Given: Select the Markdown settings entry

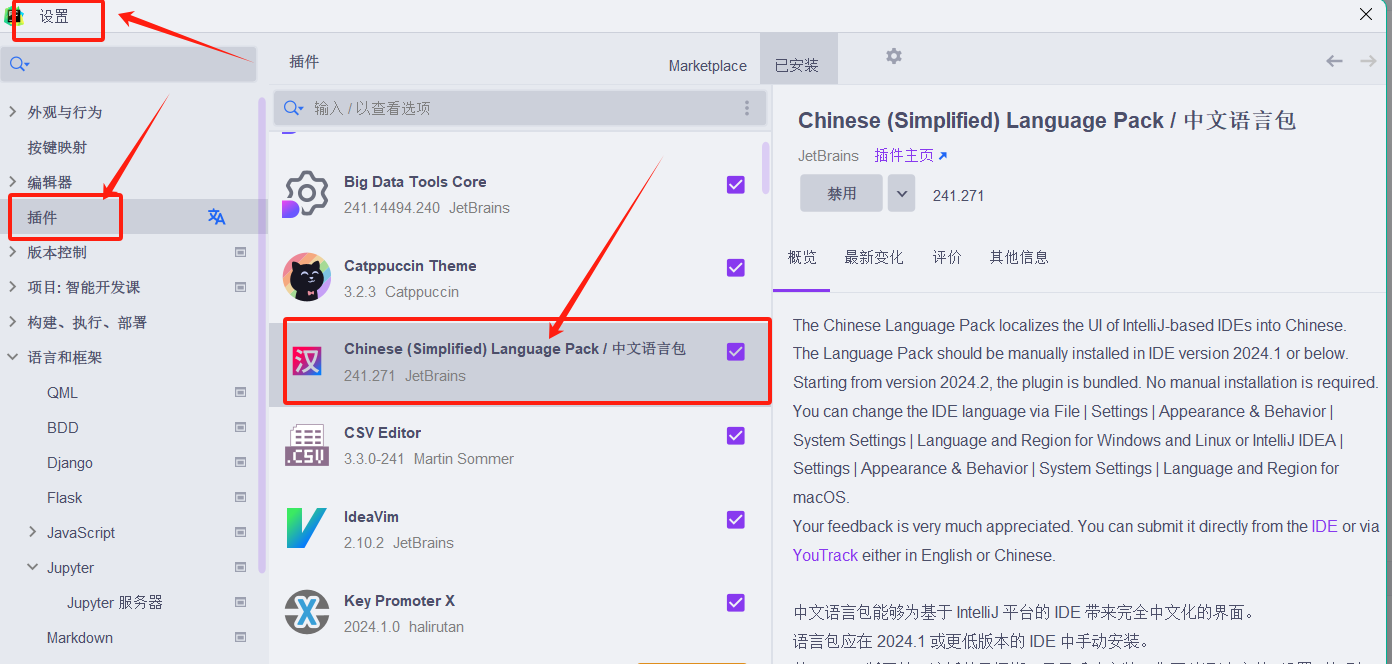Looking at the screenshot, I should point(80,638).
